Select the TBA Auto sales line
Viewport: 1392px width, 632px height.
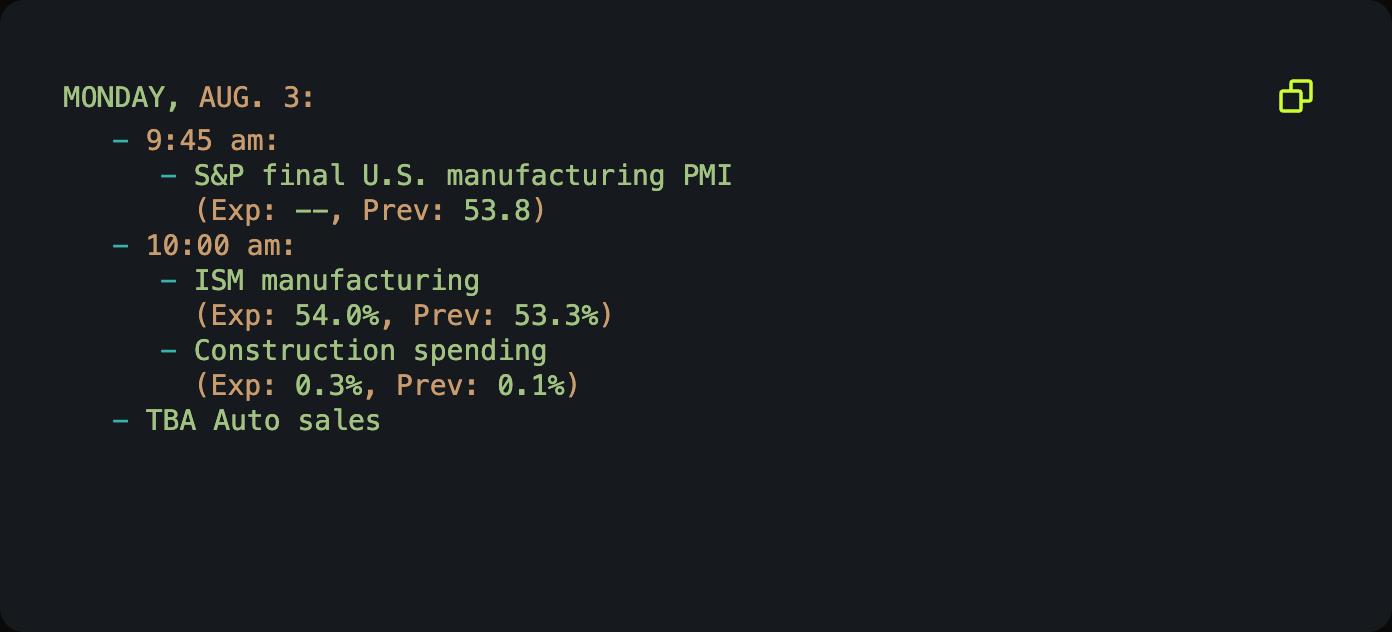click(263, 421)
